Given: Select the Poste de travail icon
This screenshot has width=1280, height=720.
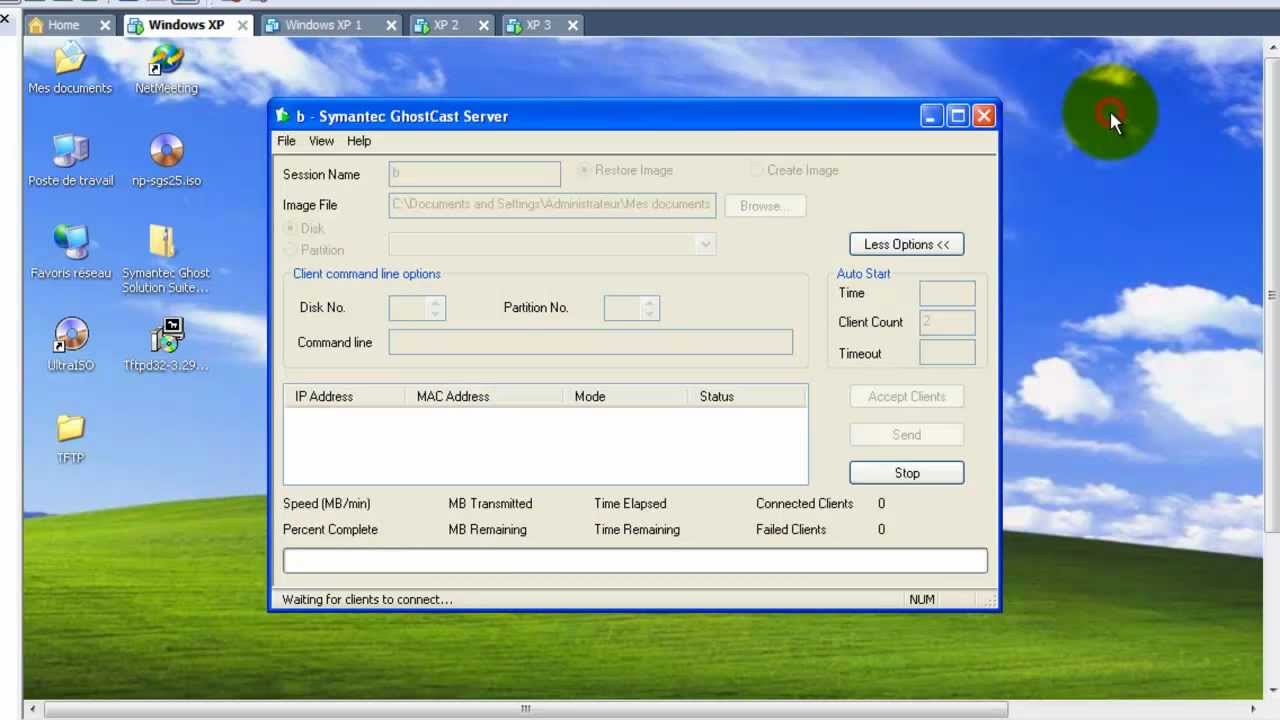Looking at the screenshot, I should pos(70,160).
